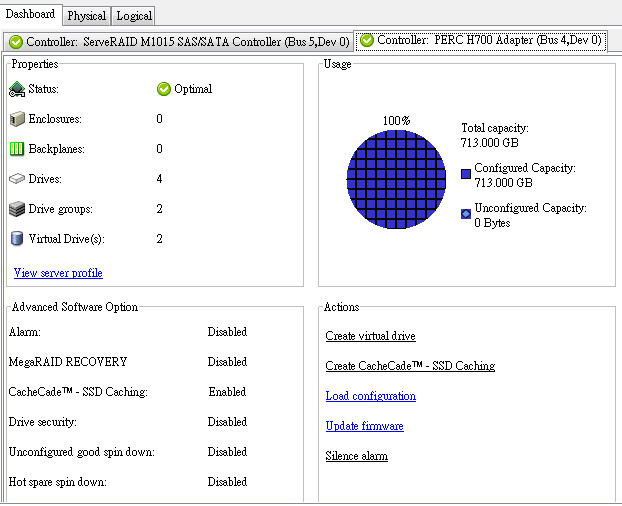
Task: Click green check icon on ServeRAID tab
Action: (x=16, y=42)
